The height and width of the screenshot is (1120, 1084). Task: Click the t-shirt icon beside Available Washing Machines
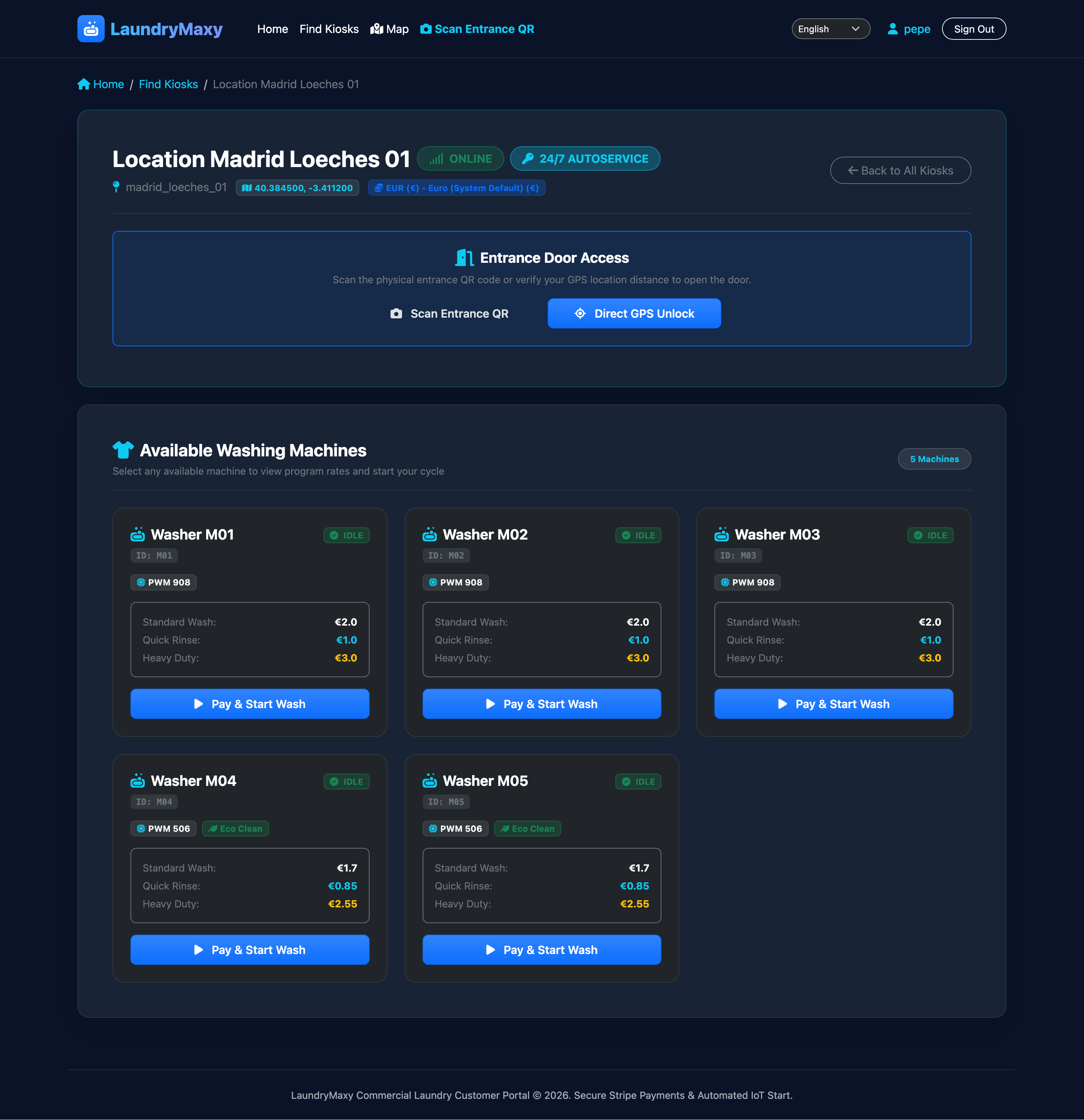pos(123,450)
